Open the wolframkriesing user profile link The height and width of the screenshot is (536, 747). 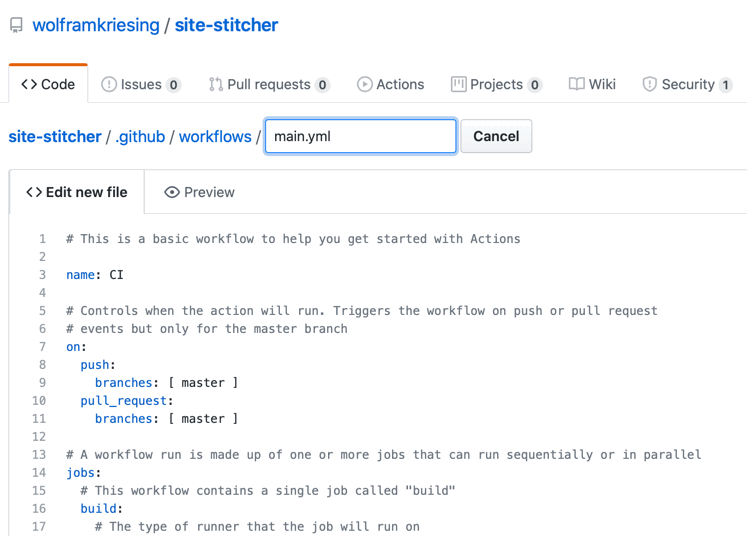(96, 25)
